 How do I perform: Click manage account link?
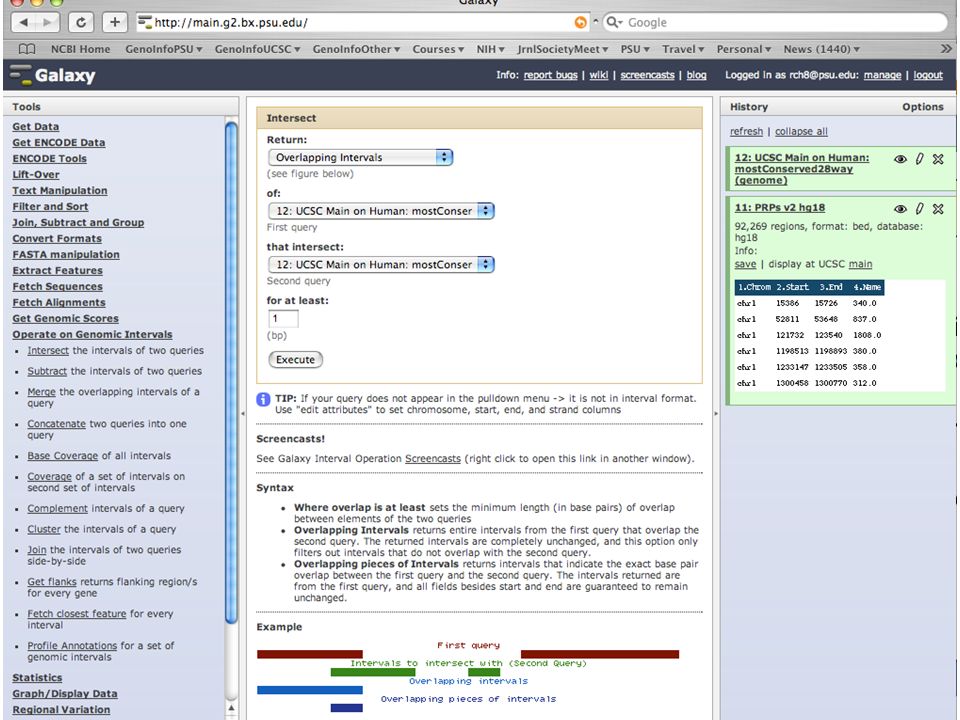(x=882, y=75)
